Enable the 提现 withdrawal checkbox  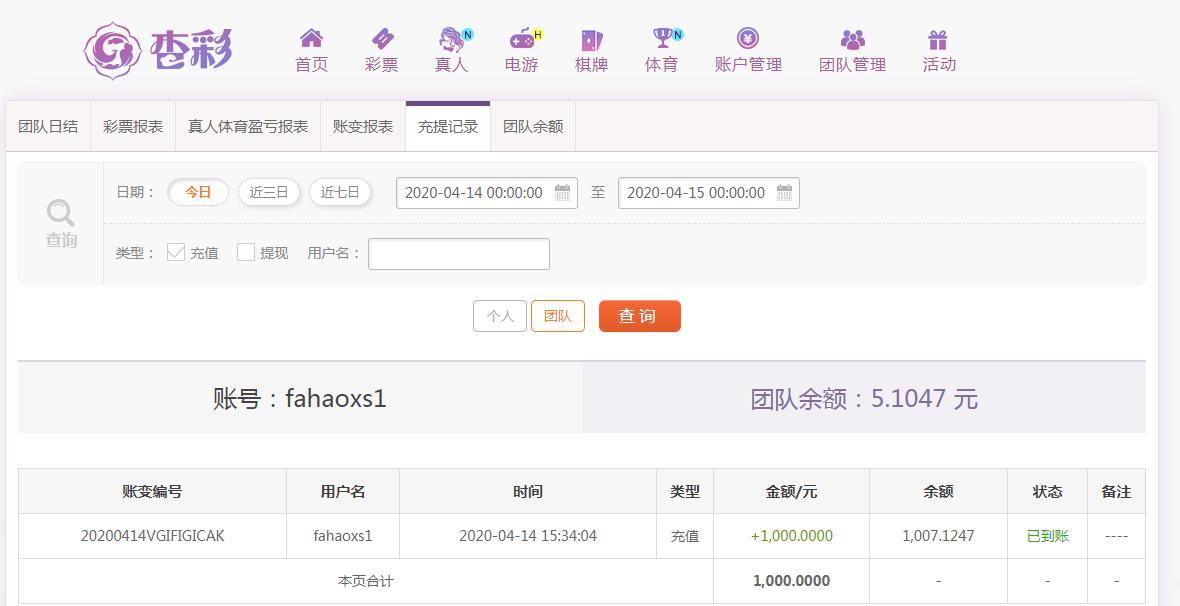245,252
